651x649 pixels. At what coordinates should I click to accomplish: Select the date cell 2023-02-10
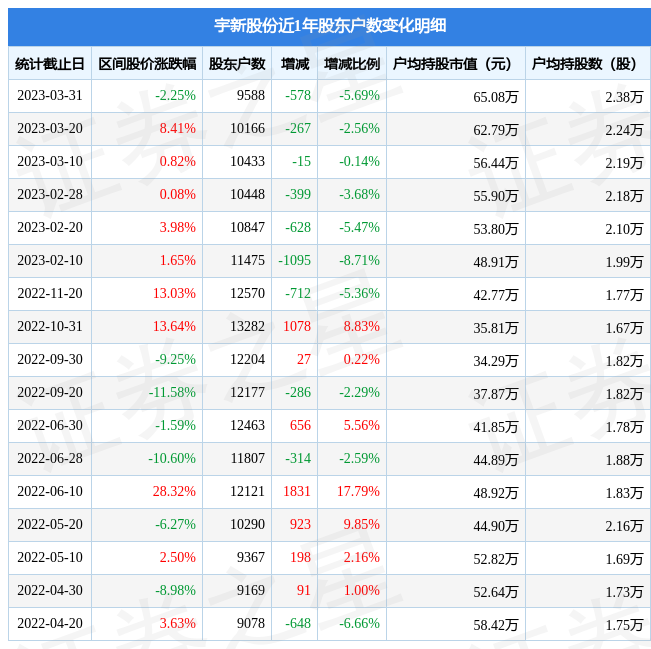[x=50, y=260]
